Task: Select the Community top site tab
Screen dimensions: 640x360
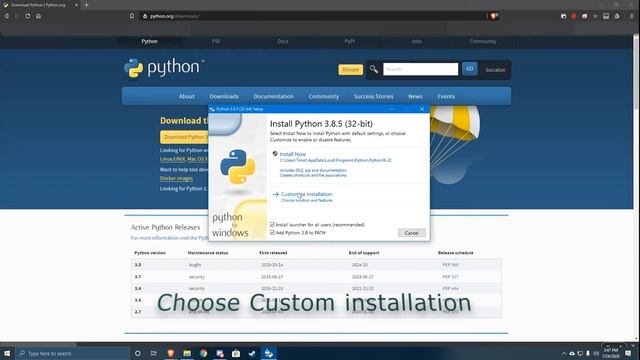Action: [x=483, y=41]
